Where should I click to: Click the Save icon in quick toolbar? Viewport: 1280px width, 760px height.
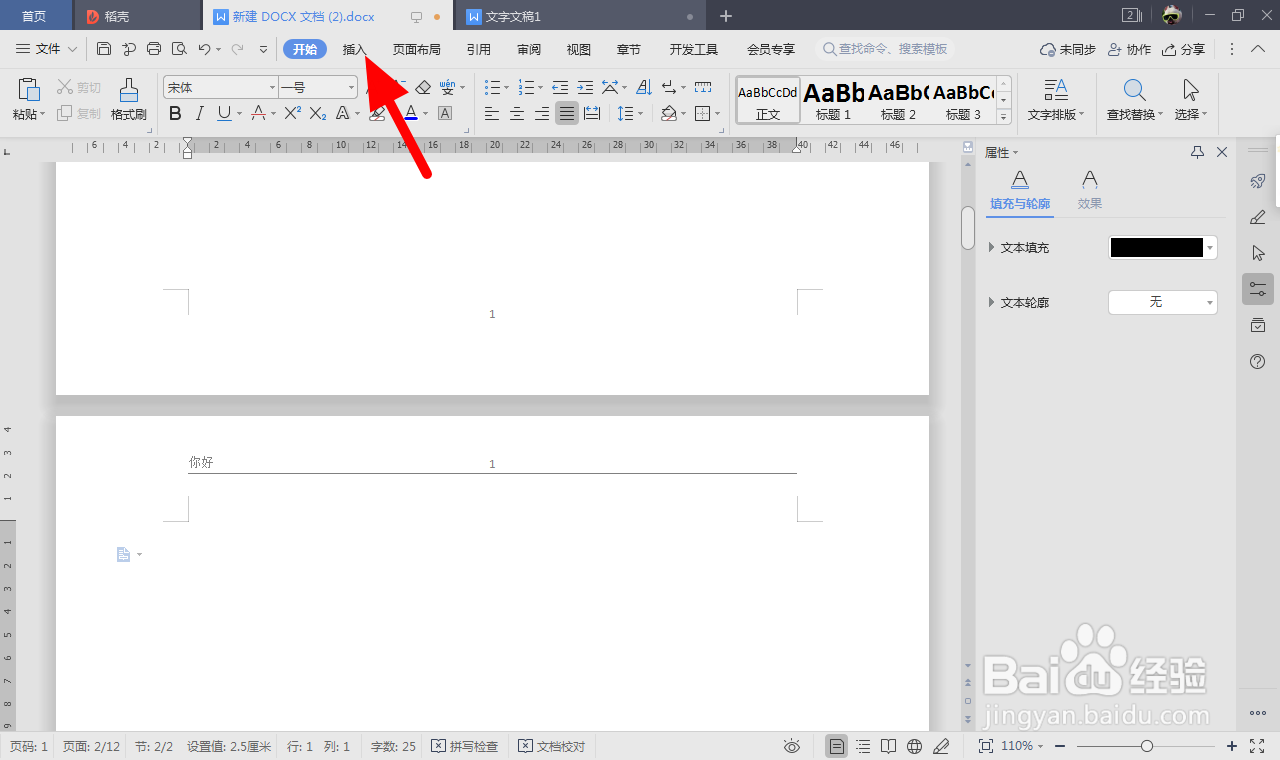104,49
